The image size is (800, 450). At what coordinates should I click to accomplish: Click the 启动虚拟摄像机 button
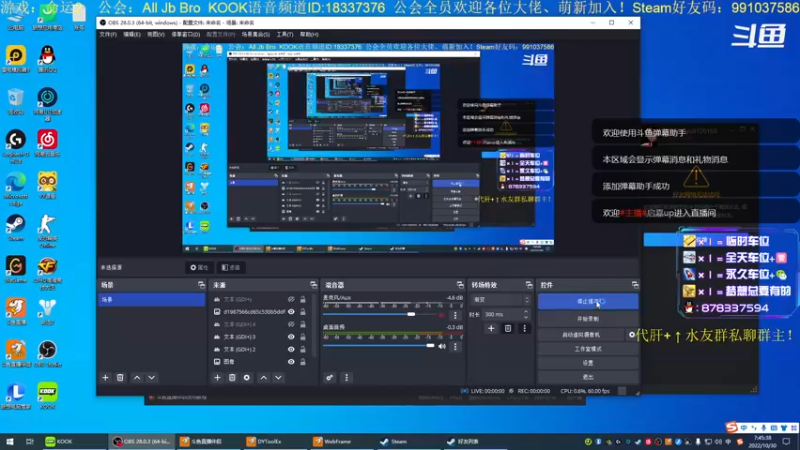pos(581,335)
